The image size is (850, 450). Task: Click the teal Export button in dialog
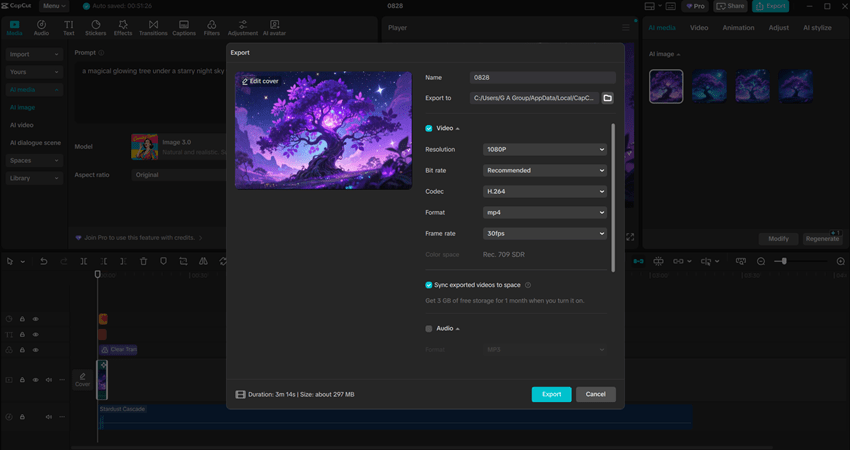point(551,394)
